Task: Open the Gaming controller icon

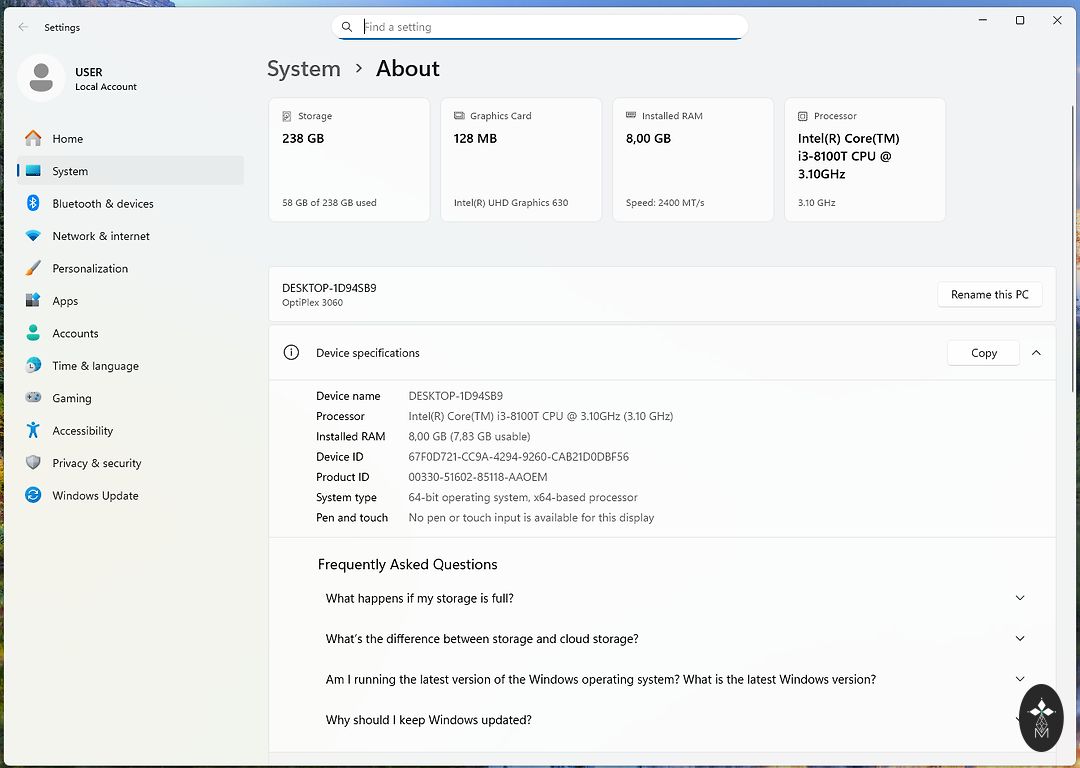Action: tap(33, 398)
